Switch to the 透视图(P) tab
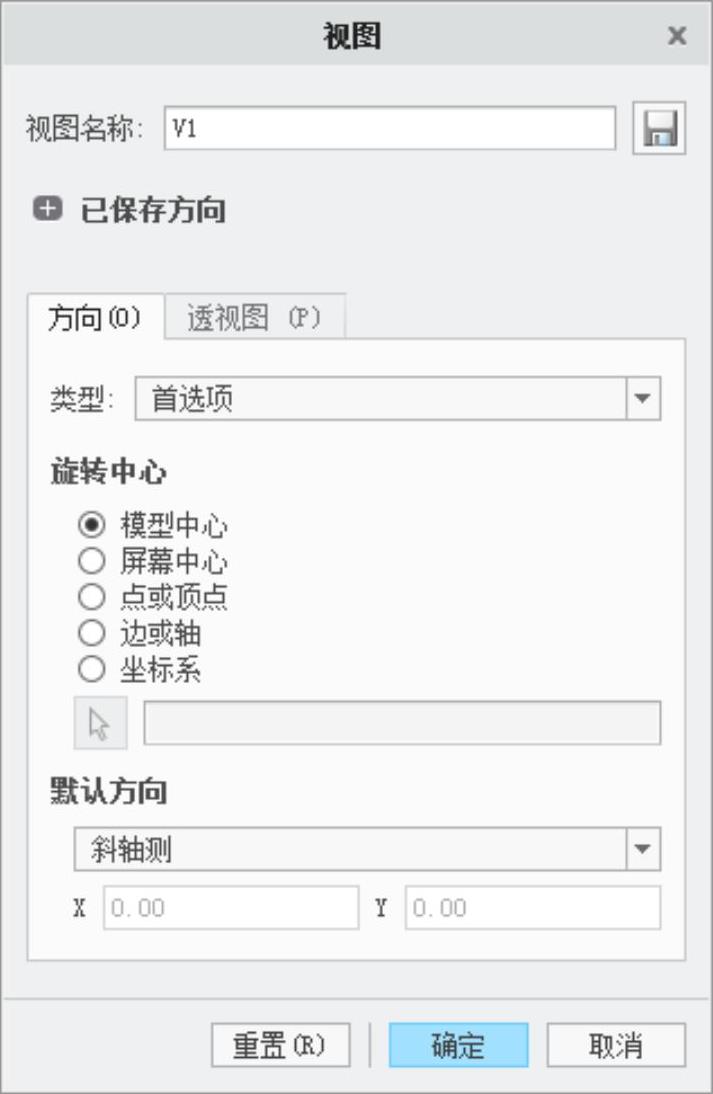Image resolution: width=713 pixels, height=1094 pixels. click(x=254, y=318)
